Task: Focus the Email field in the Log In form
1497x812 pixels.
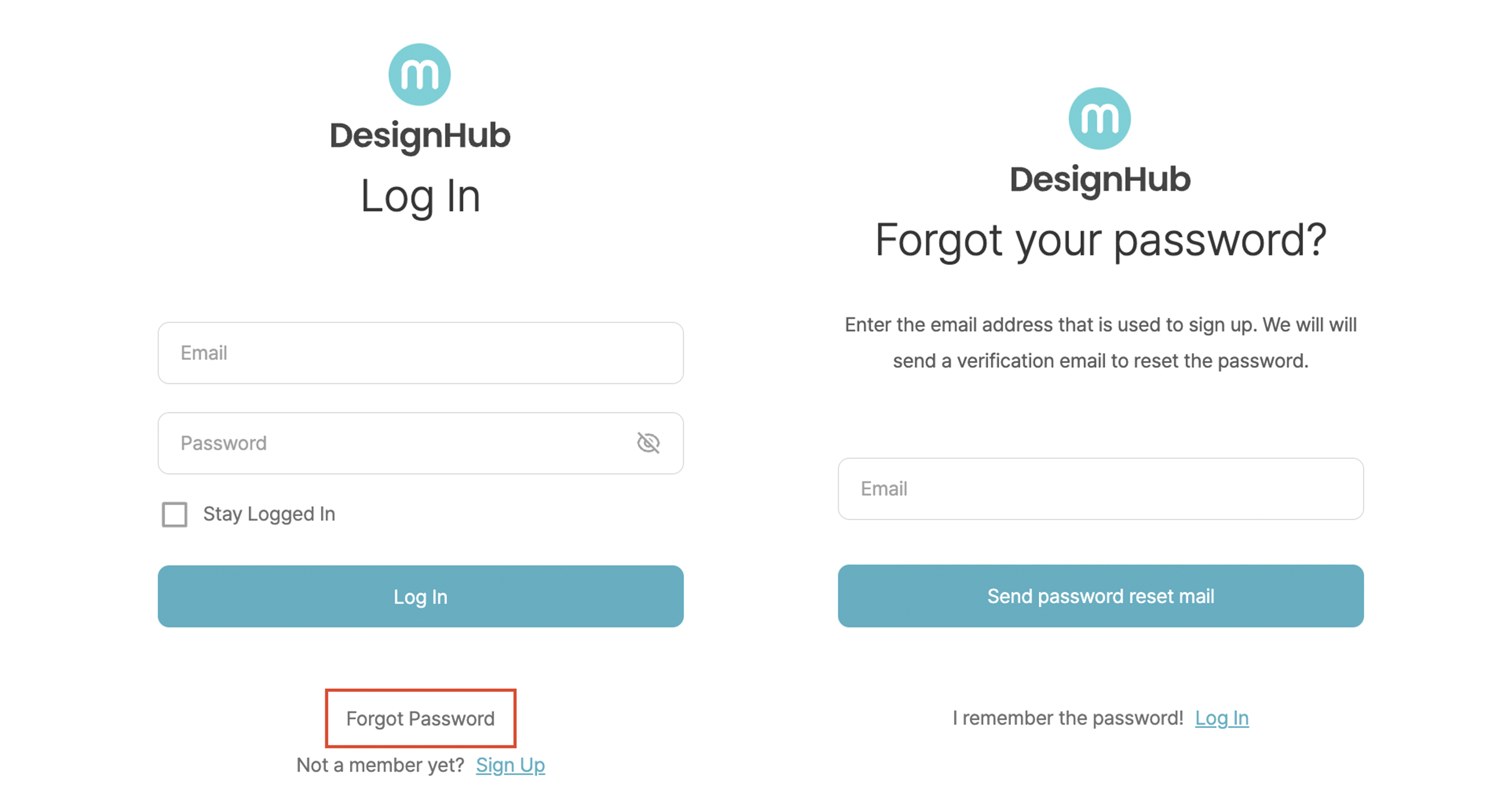Action: tap(420, 353)
